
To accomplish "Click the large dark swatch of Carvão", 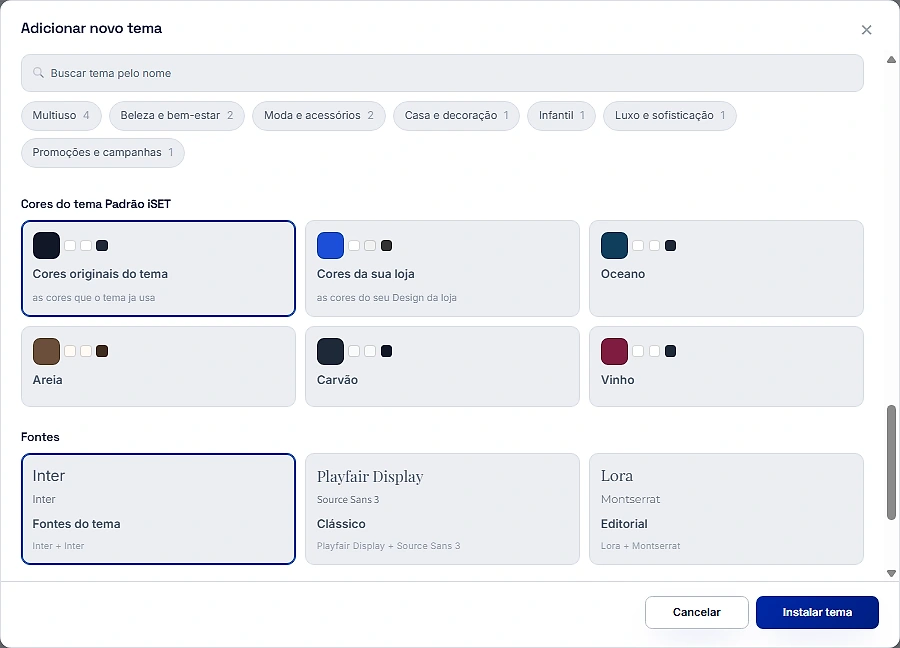I will tap(330, 351).
